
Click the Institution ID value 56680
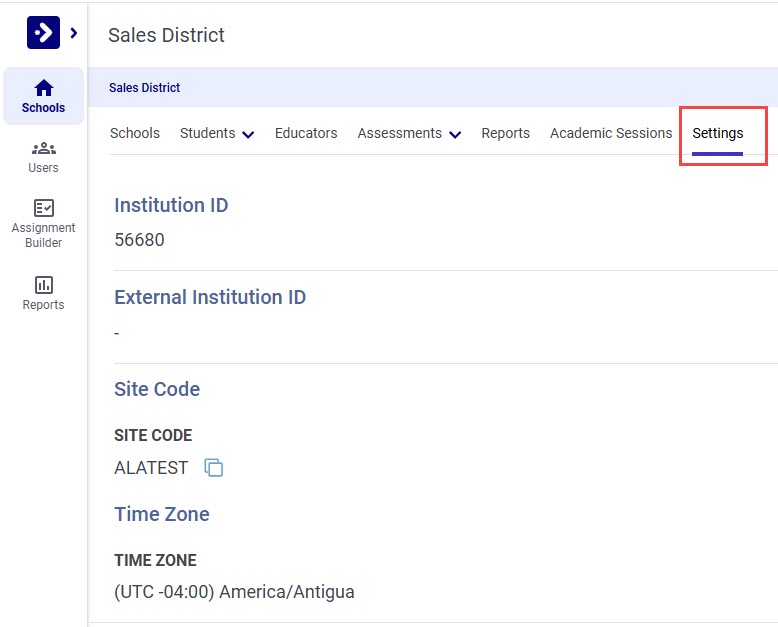[139, 240]
